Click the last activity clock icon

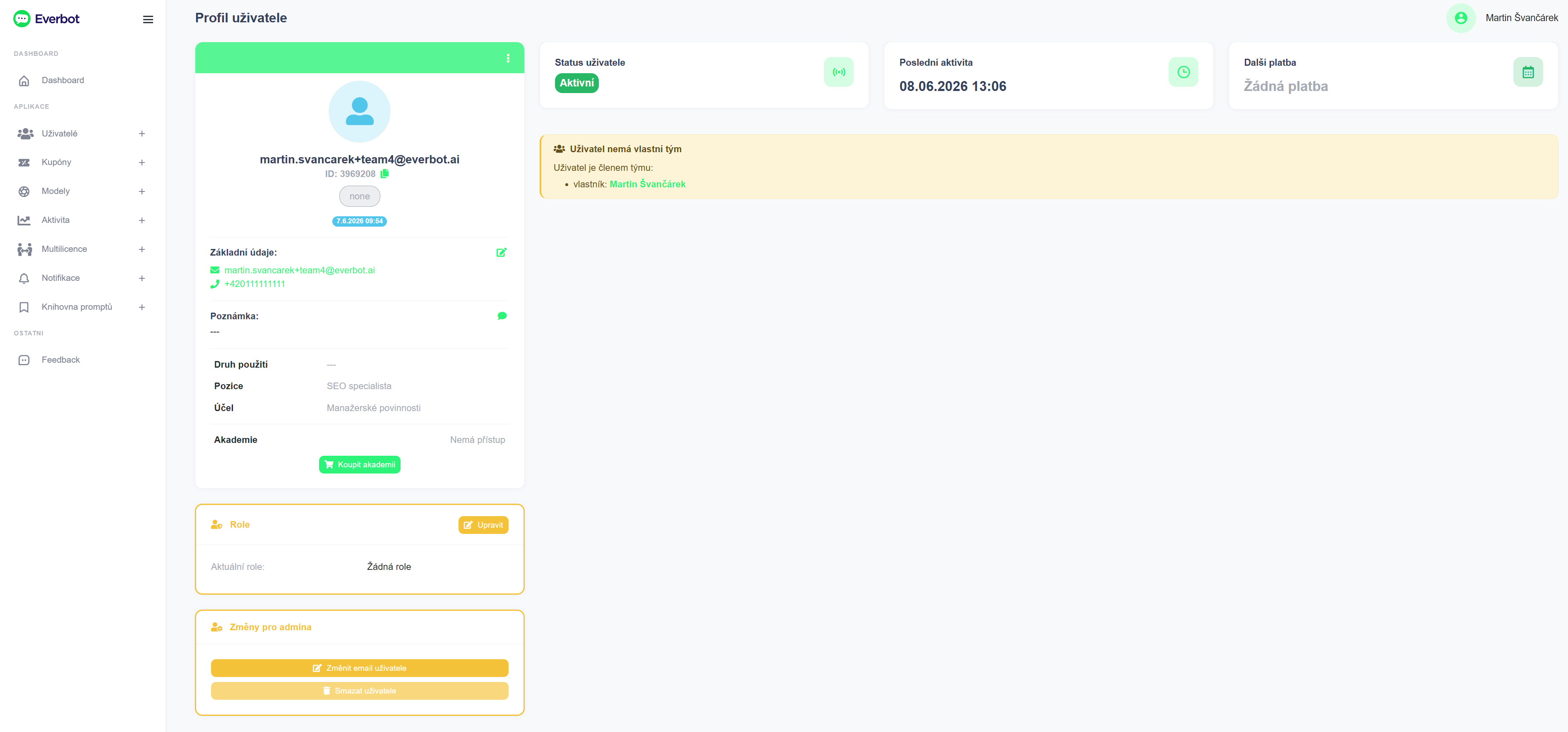[1183, 72]
